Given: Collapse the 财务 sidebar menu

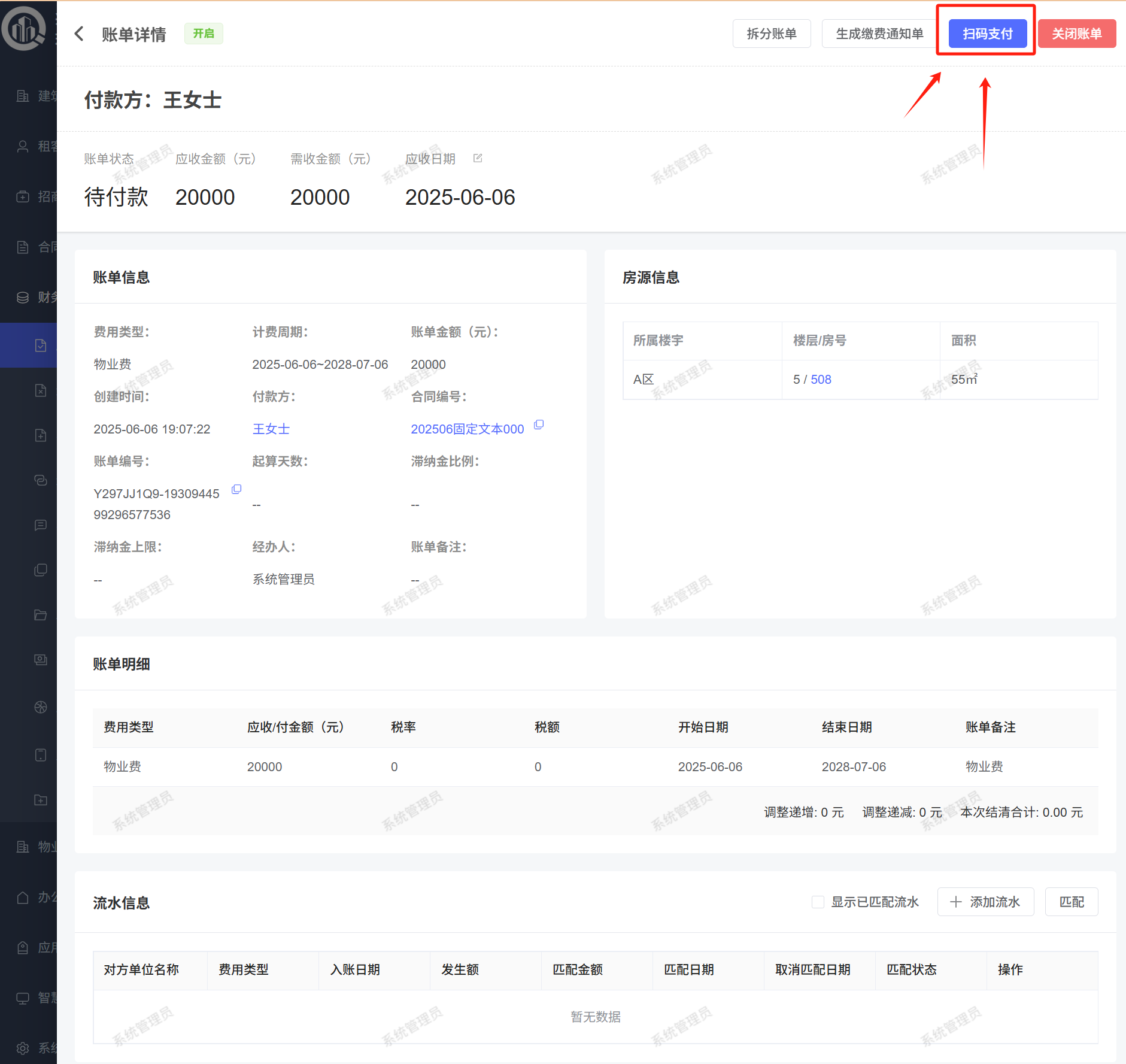Looking at the screenshot, I should pyautogui.click(x=36, y=298).
